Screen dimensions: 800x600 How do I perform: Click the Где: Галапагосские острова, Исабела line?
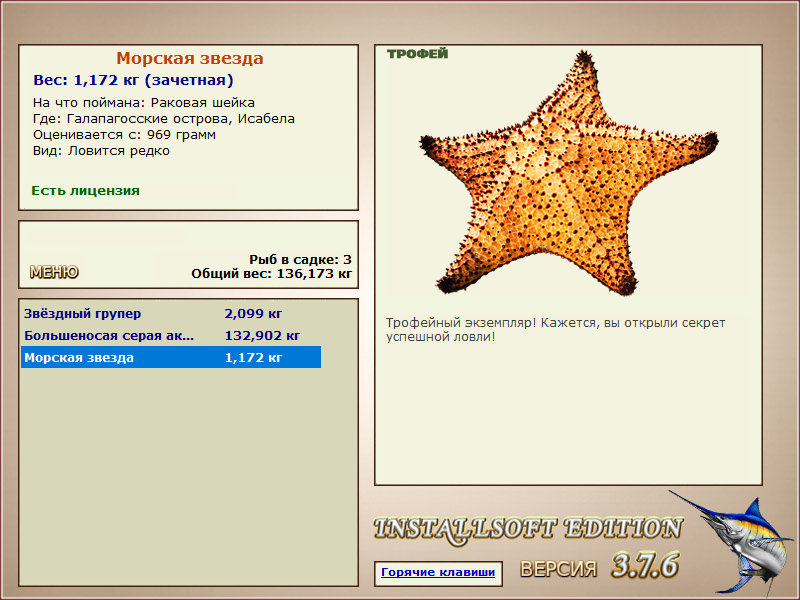click(164, 119)
